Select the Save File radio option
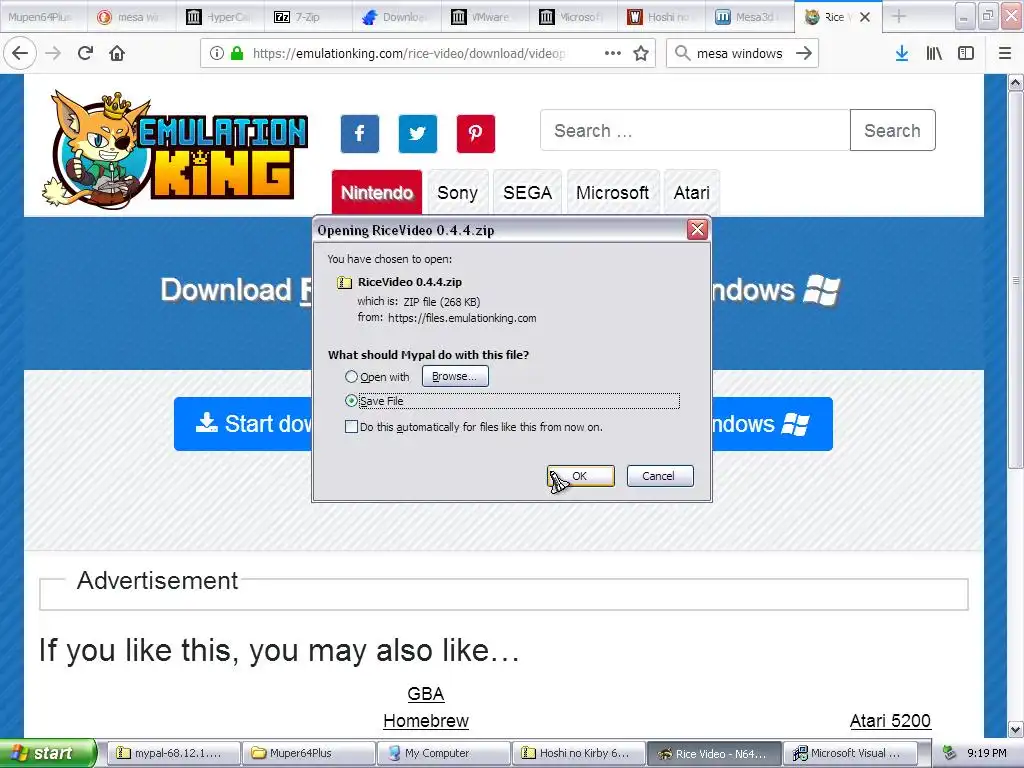The image size is (1024, 768). (x=351, y=400)
